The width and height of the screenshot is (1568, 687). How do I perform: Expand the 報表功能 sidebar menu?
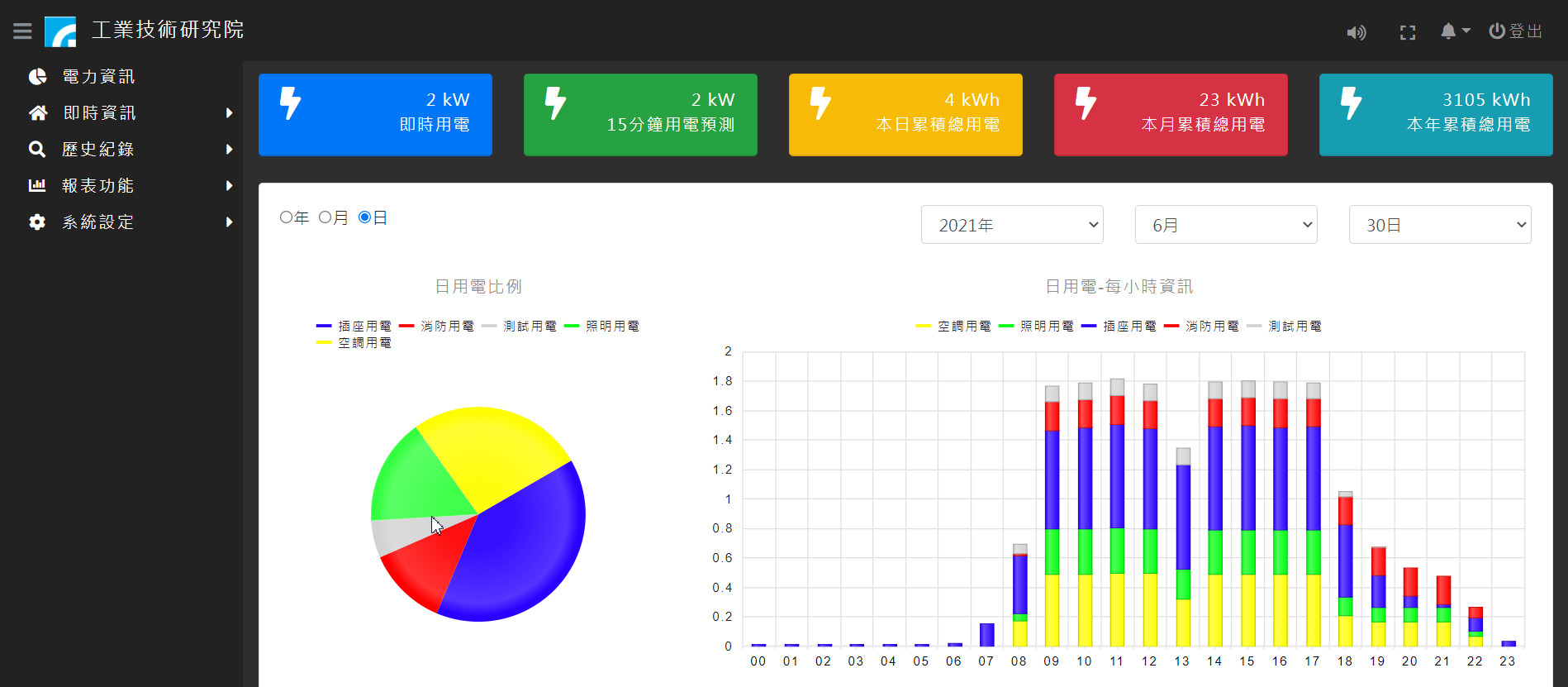pos(99,186)
